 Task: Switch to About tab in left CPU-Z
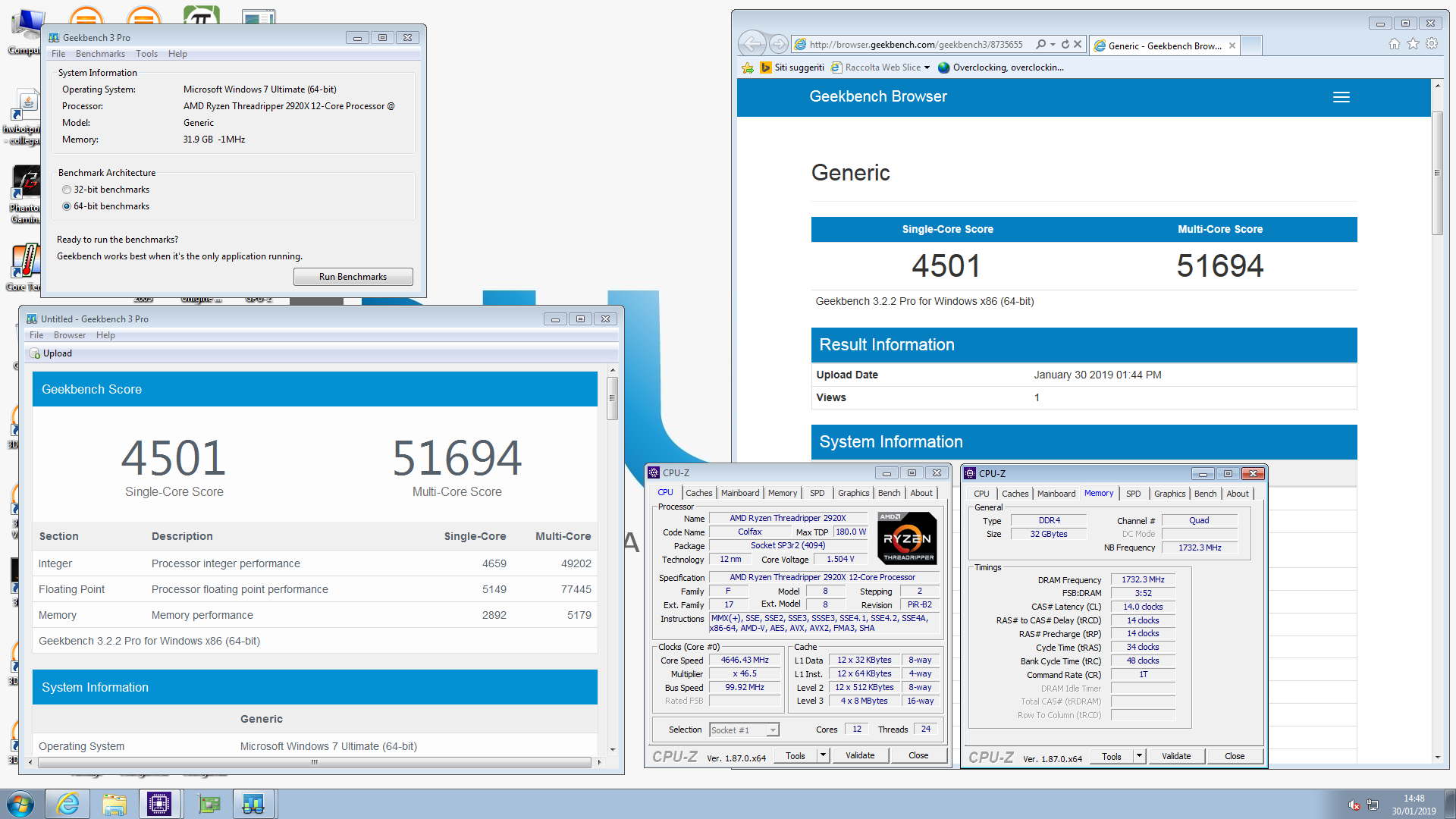click(x=921, y=493)
